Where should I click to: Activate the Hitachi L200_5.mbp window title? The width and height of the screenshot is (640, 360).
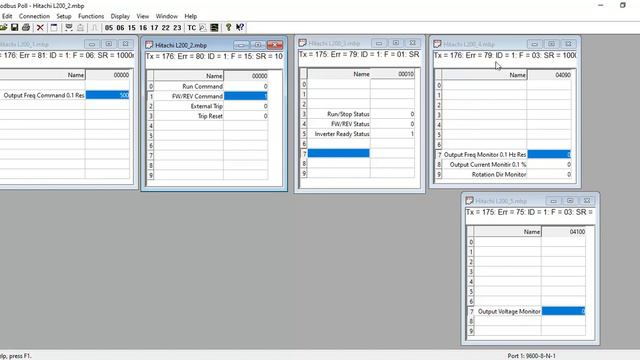501,201
